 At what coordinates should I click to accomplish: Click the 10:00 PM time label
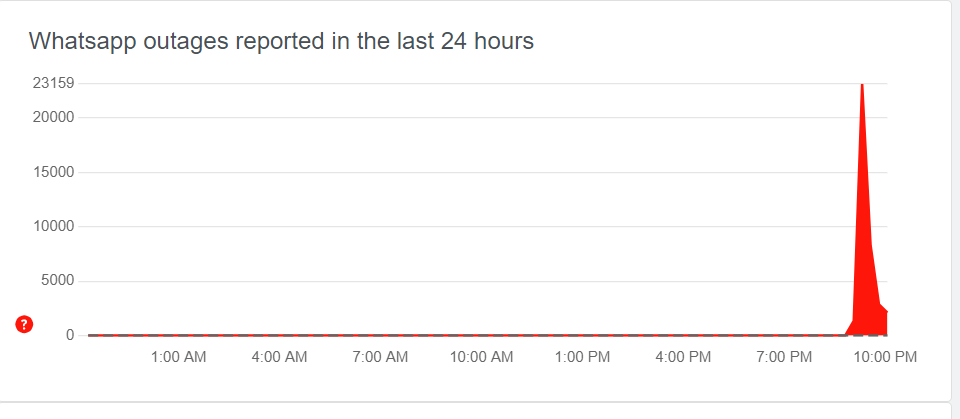885,357
